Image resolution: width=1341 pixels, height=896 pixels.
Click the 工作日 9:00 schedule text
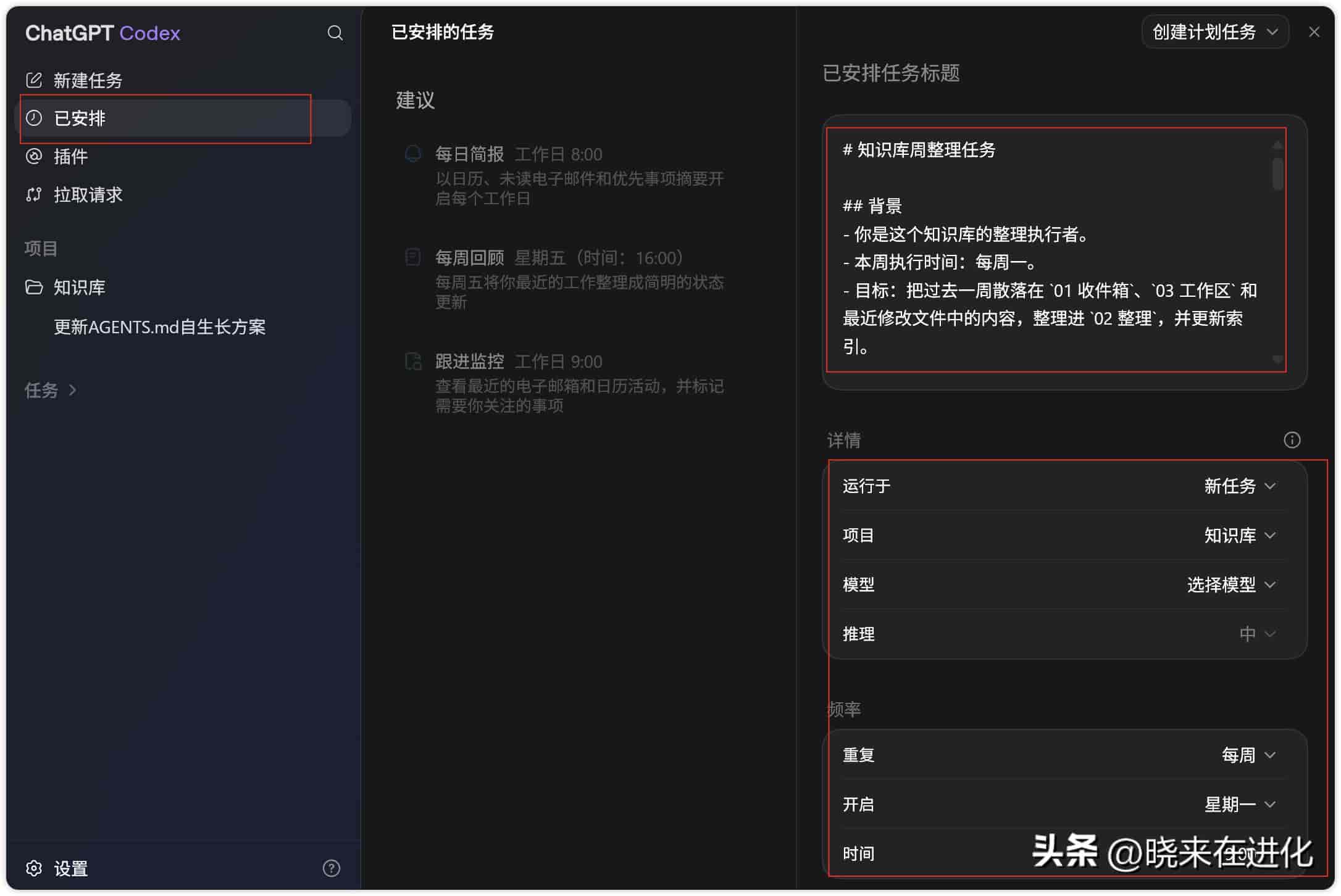(558, 362)
